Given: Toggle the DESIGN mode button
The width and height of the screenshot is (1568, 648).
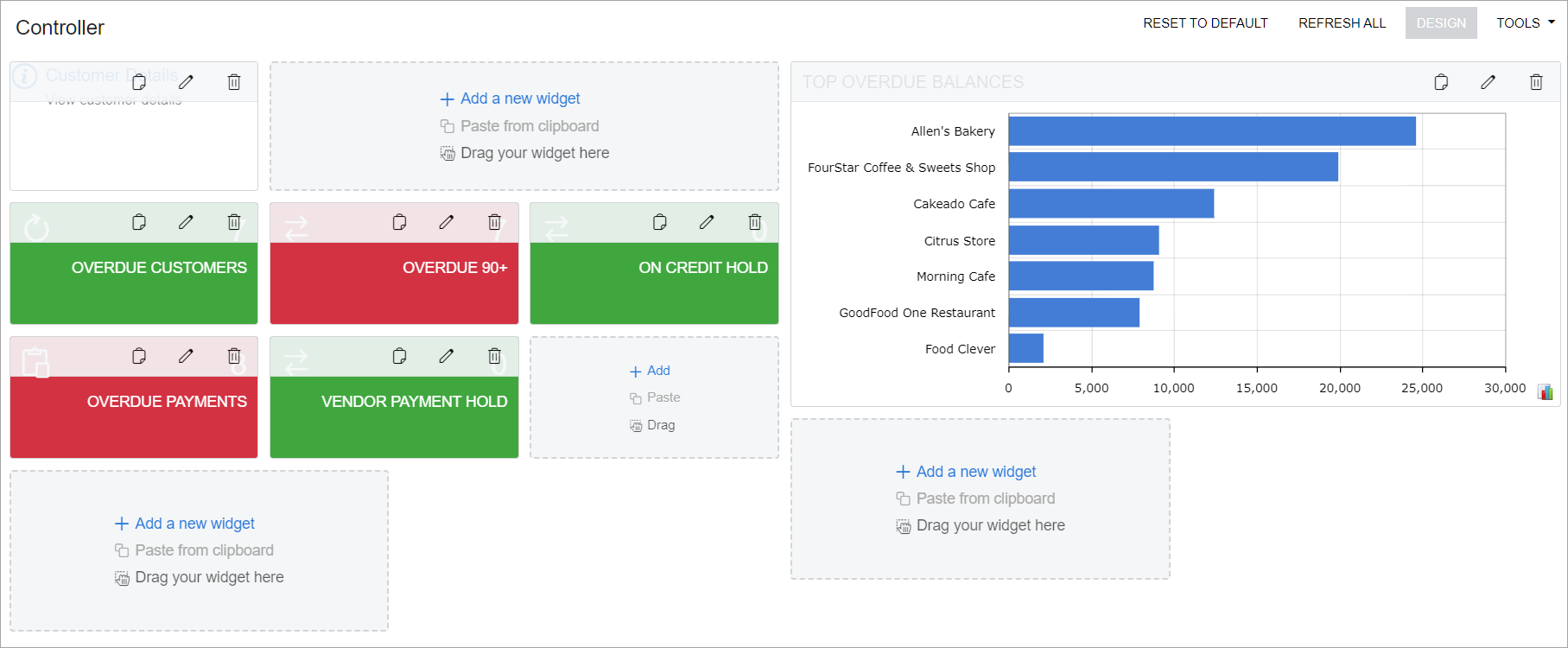Looking at the screenshot, I should pos(1440,23).
